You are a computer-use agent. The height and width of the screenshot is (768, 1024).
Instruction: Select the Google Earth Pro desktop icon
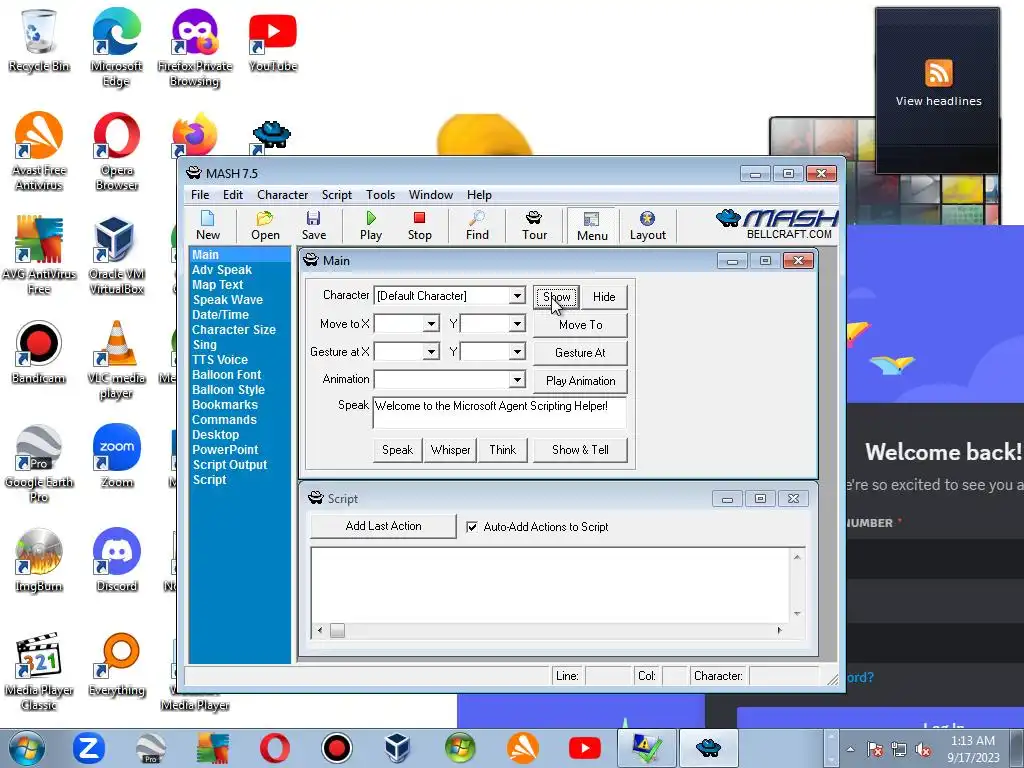39,464
